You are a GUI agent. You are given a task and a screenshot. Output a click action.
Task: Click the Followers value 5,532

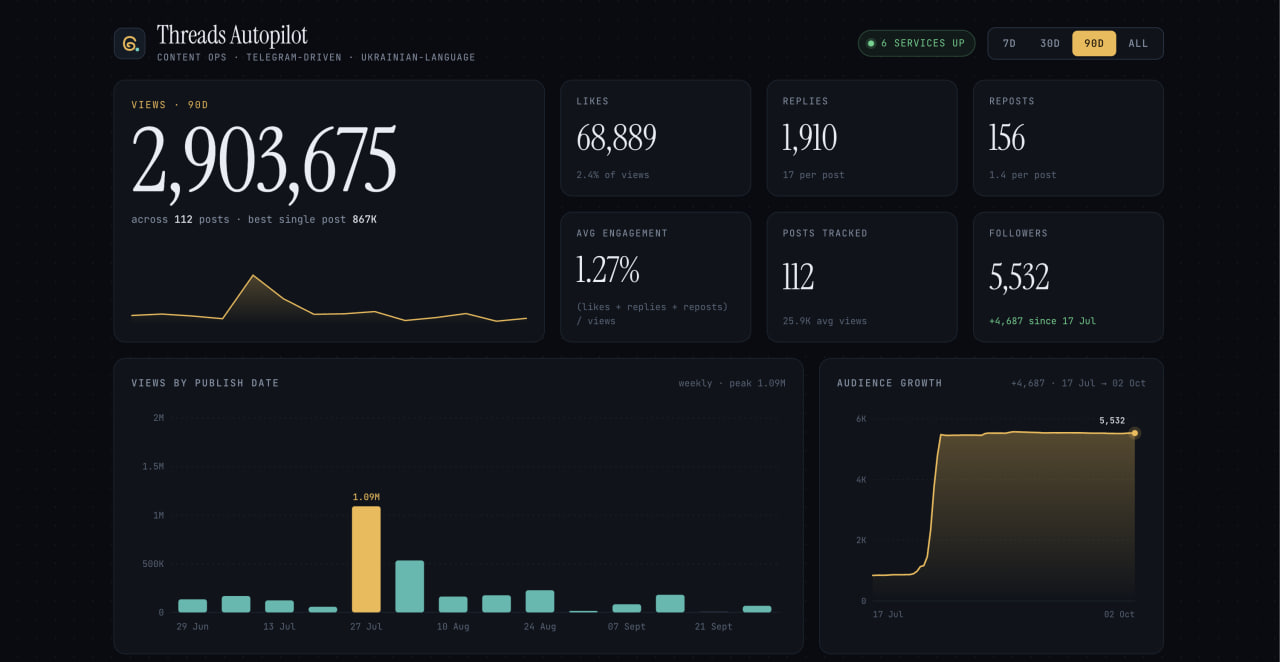coord(1019,276)
